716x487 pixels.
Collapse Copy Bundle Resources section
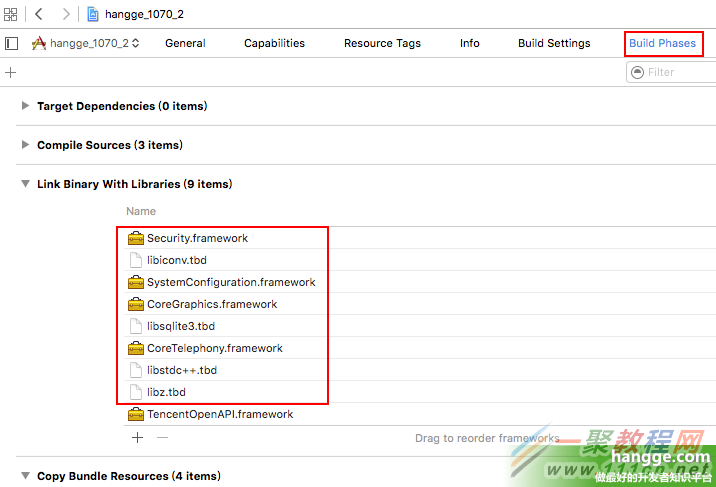pos(26,476)
